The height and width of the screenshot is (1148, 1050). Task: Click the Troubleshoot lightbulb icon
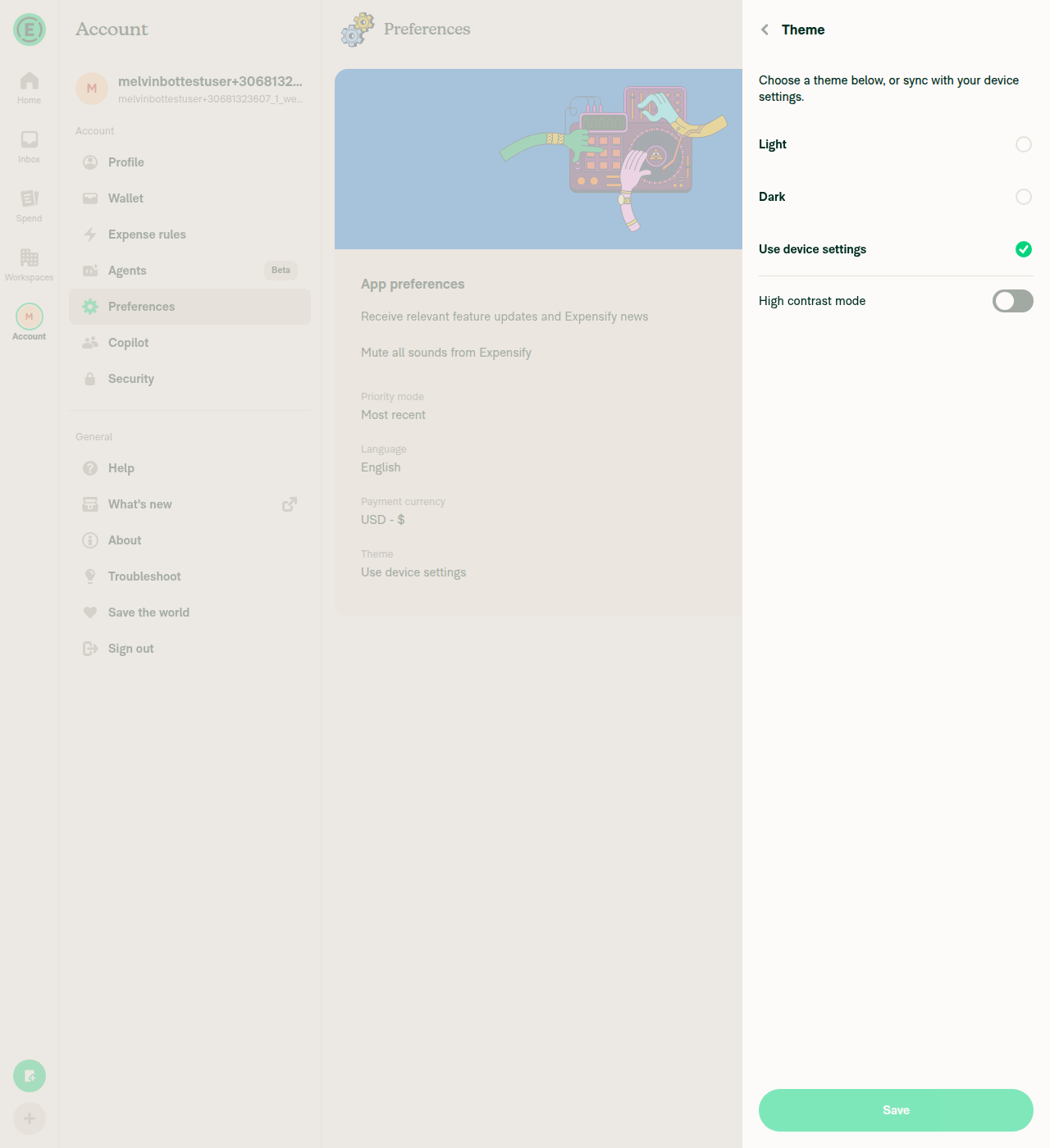tap(90, 576)
